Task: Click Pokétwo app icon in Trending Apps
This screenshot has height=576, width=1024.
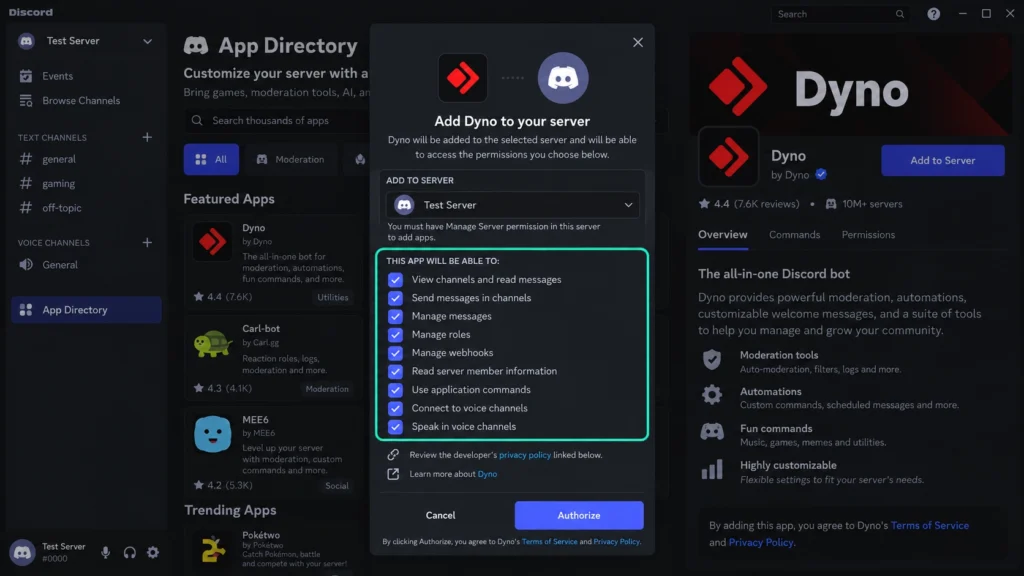Action: 212,549
